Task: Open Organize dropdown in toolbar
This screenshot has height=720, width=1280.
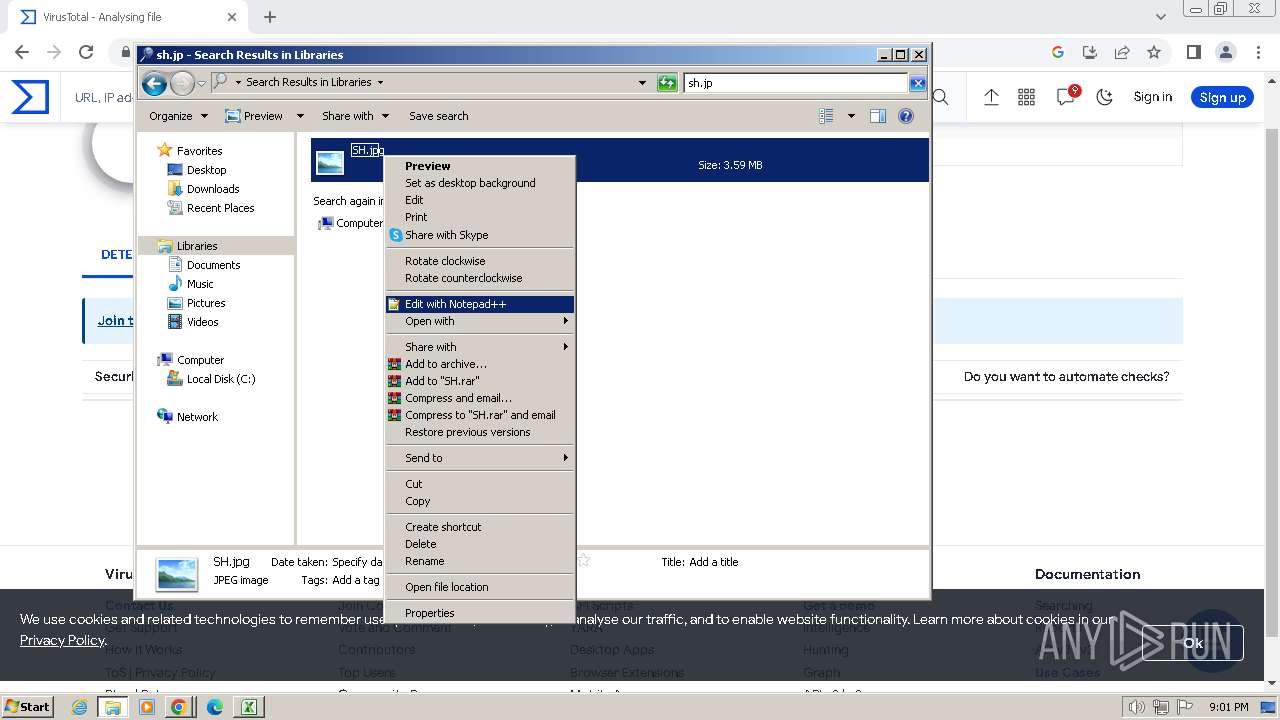Action: click(x=178, y=116)
